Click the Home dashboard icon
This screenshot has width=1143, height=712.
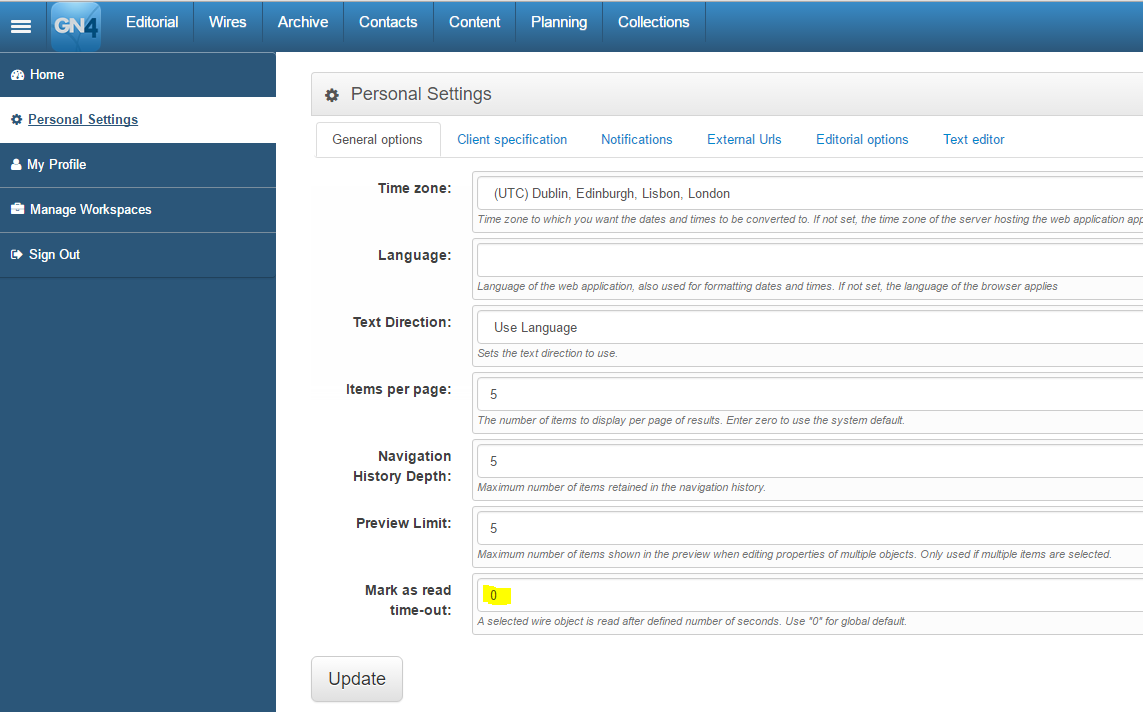point(17,75)
